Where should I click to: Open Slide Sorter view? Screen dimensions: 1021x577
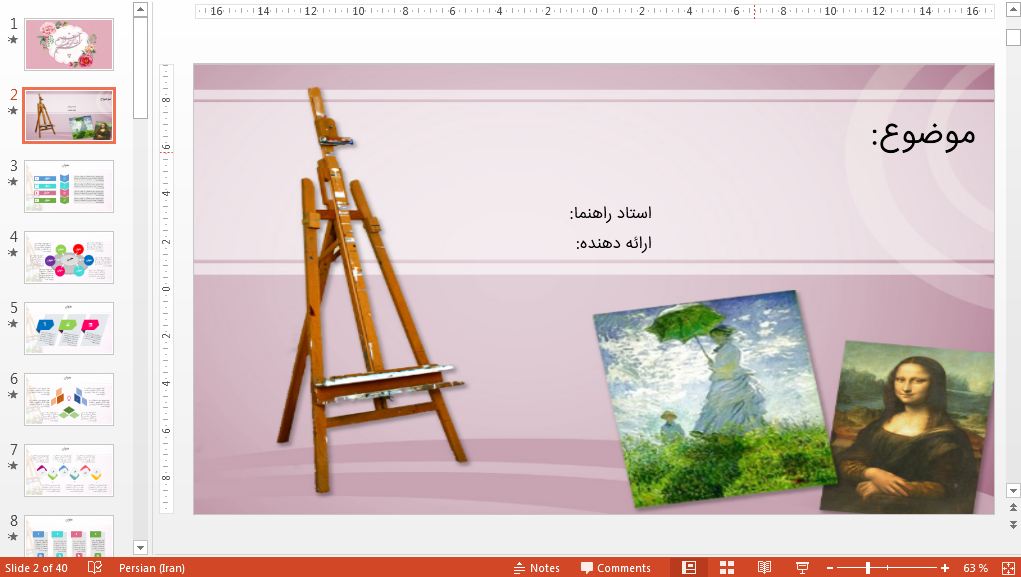tap(728, 567)
